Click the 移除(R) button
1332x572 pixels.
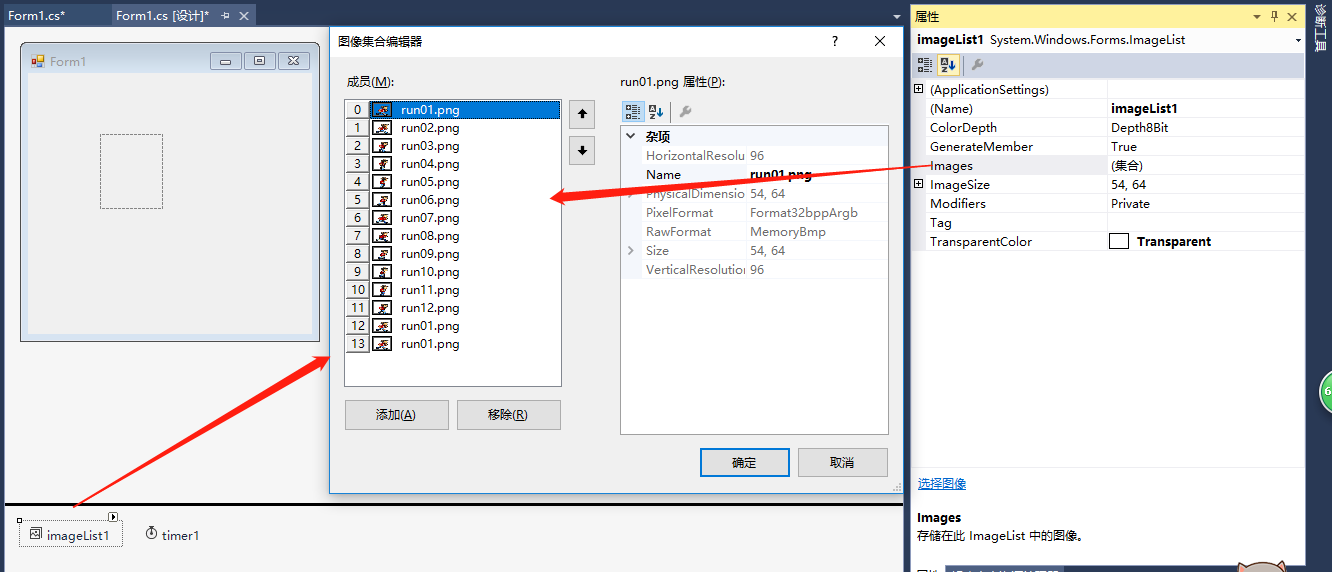508,415
